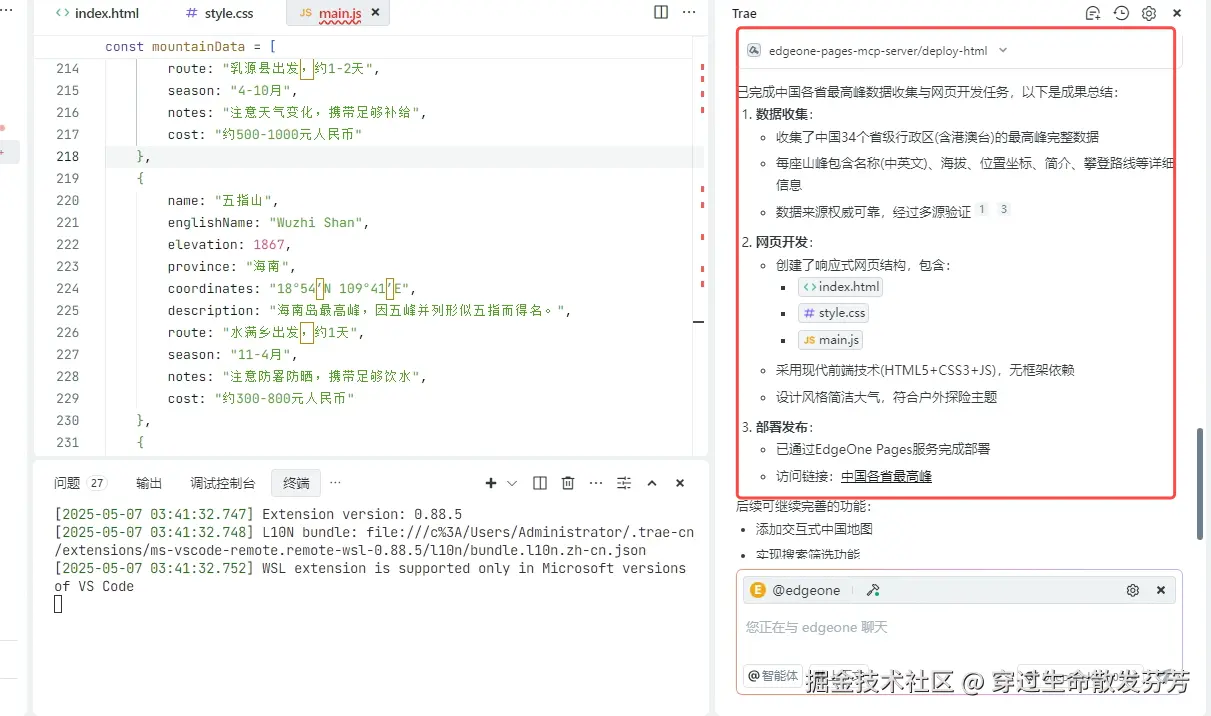This screenshot has width=1211, height=716.
Task: Maximize the bottom panel chevron
Action: [x=652, y=483]
